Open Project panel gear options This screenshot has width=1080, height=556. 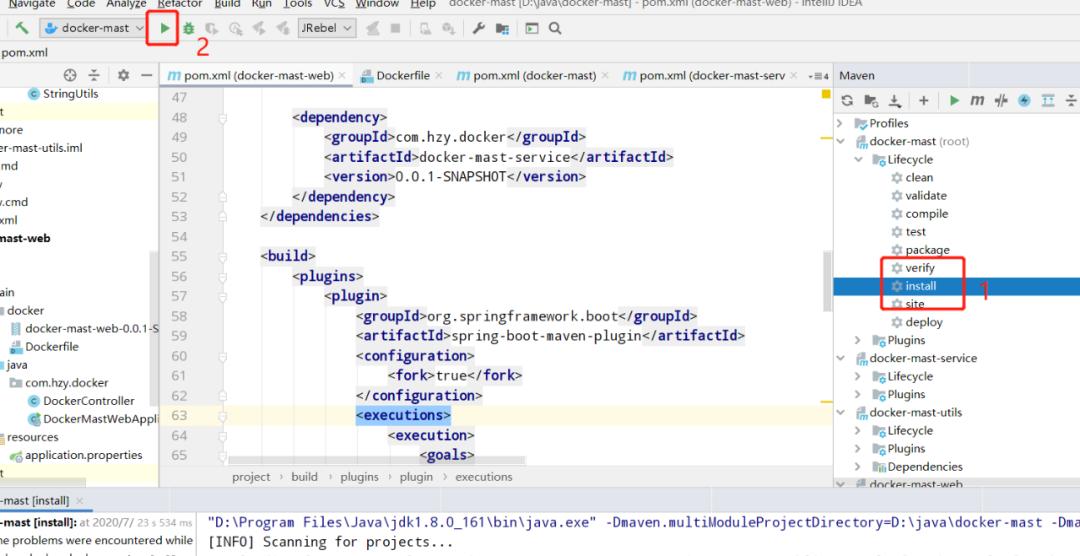(x=123, y=75)
